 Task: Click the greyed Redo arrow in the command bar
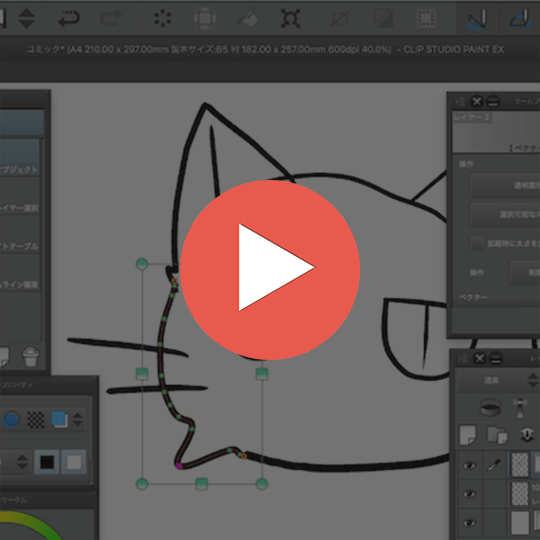[x=111, y=18]
